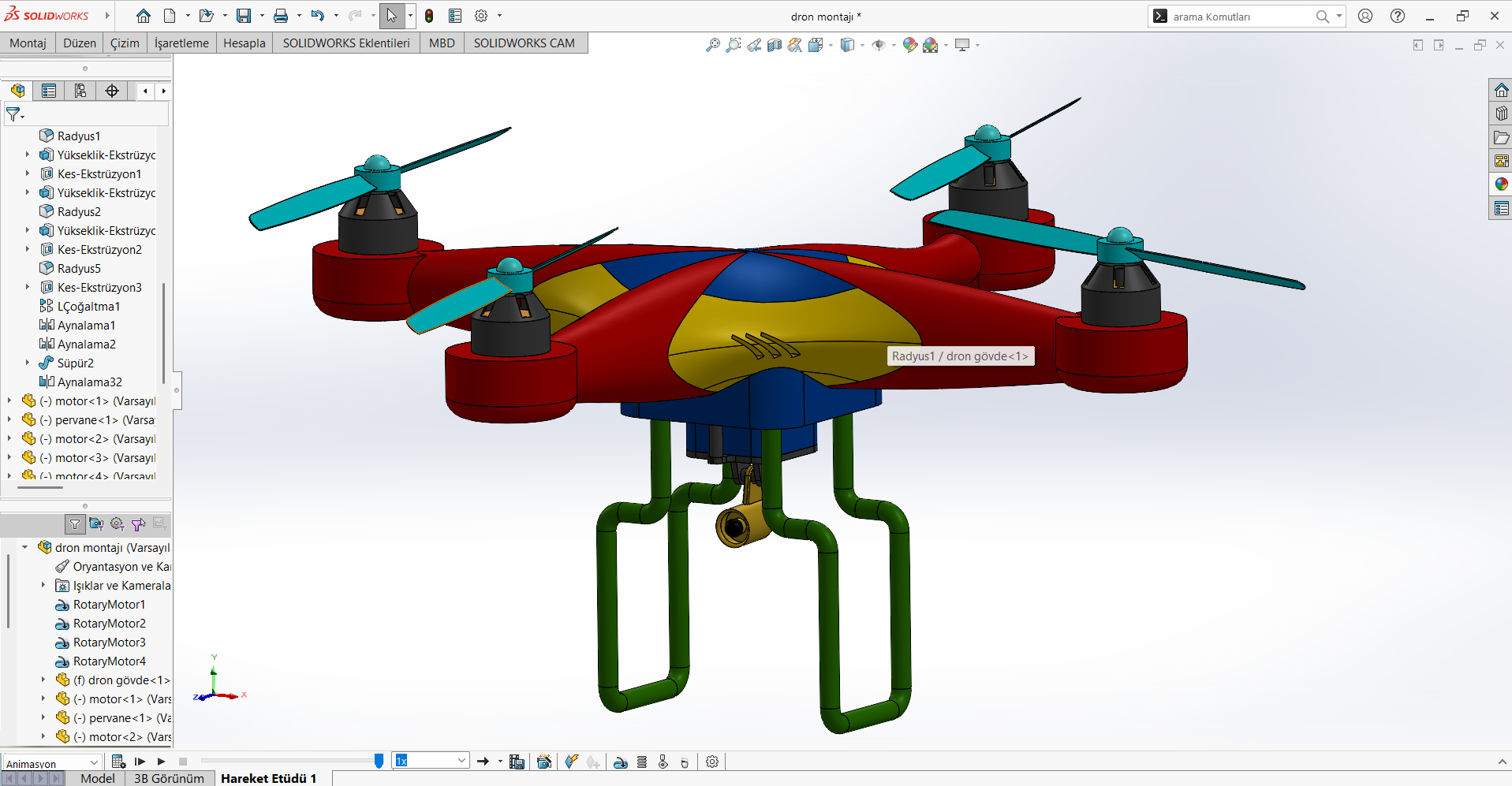Open the feature tree filter funnel
The height and width of the screenshot is (786, 1512).
pos(15,115)
